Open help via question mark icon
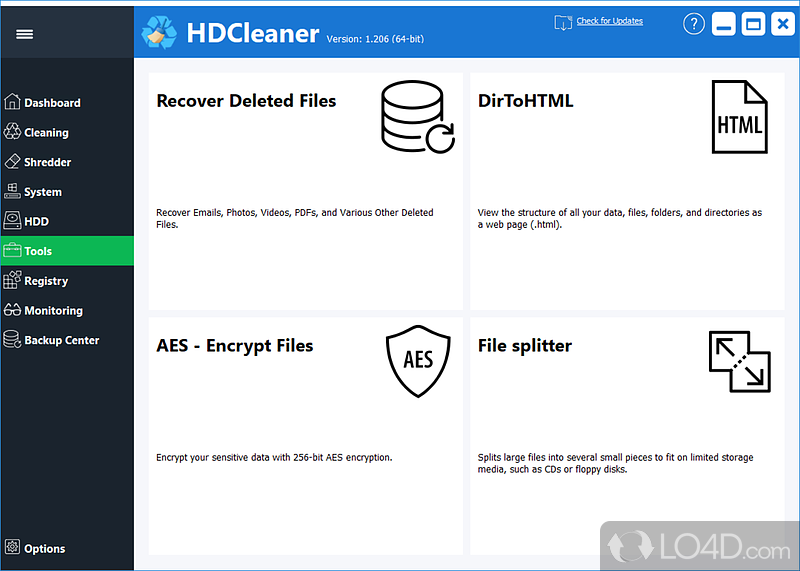 [x=694, y=24]
